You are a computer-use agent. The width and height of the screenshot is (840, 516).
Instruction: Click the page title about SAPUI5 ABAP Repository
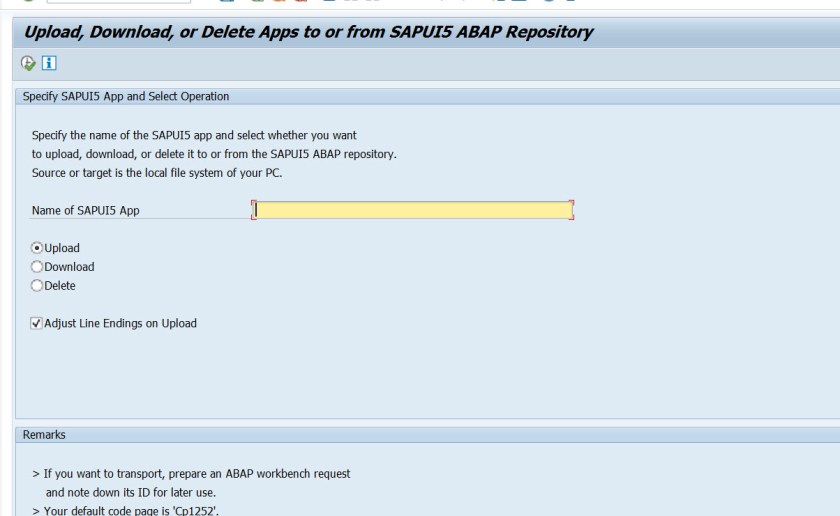pyautogui.click(x=309, y=32)
